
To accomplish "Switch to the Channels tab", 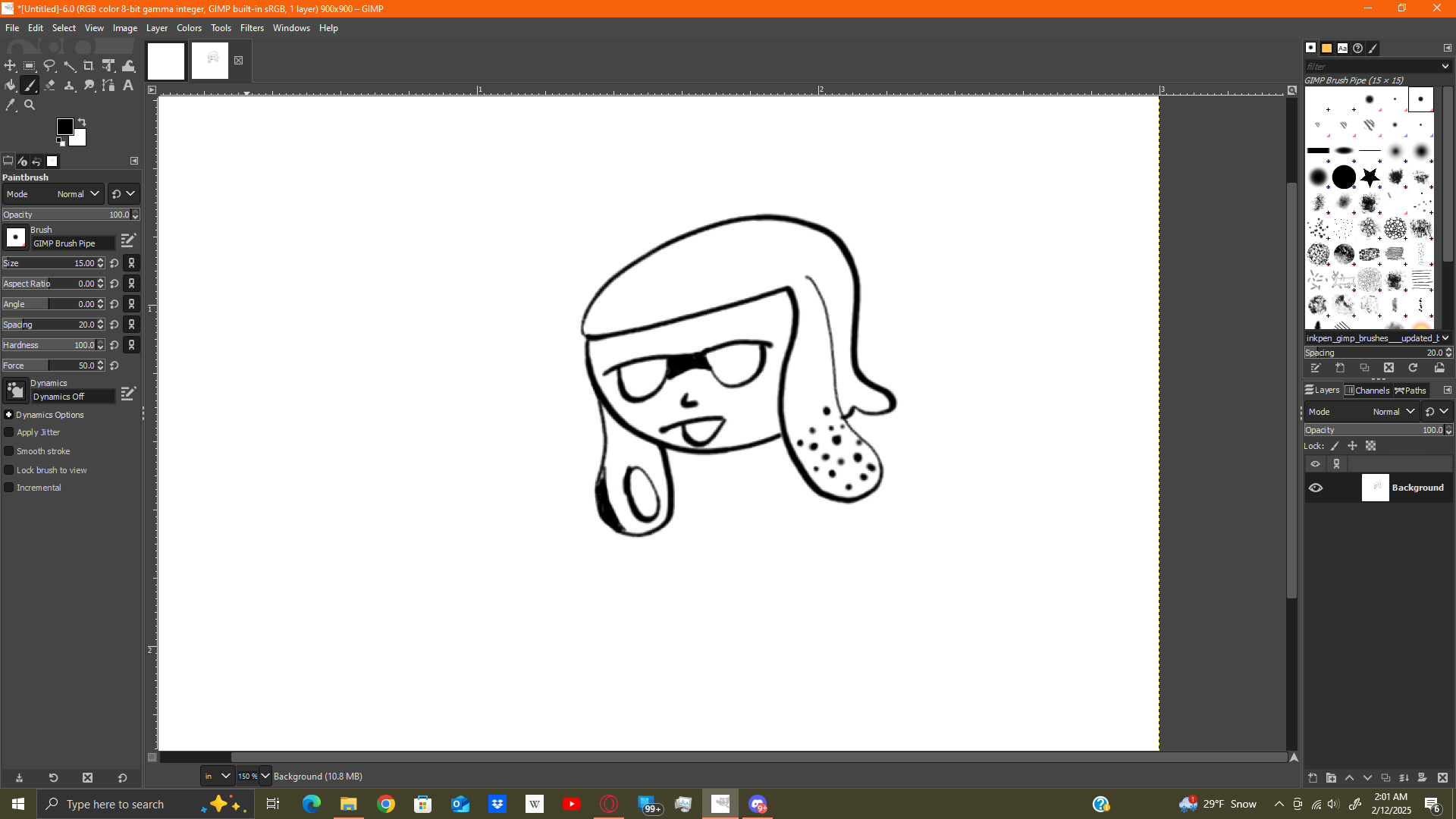I will tap(1367, 391).
